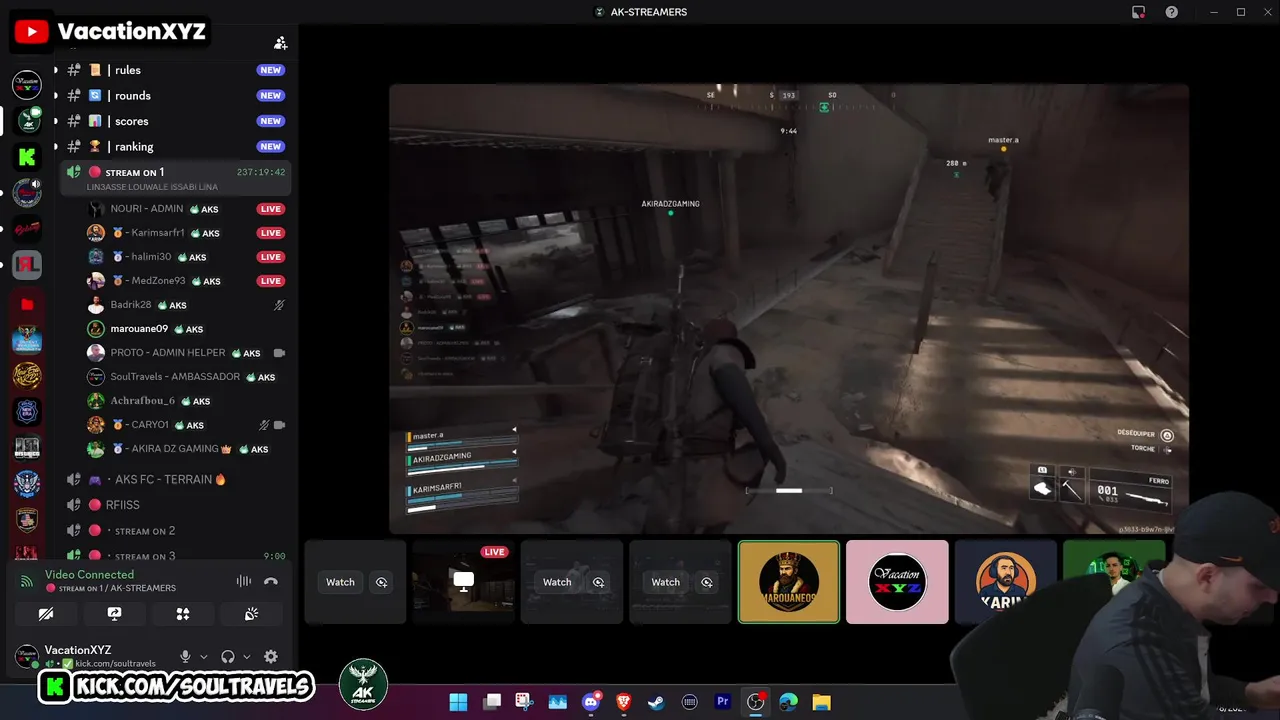
Task: Click the third stream tile's Watch button
Action: point(557,582)
